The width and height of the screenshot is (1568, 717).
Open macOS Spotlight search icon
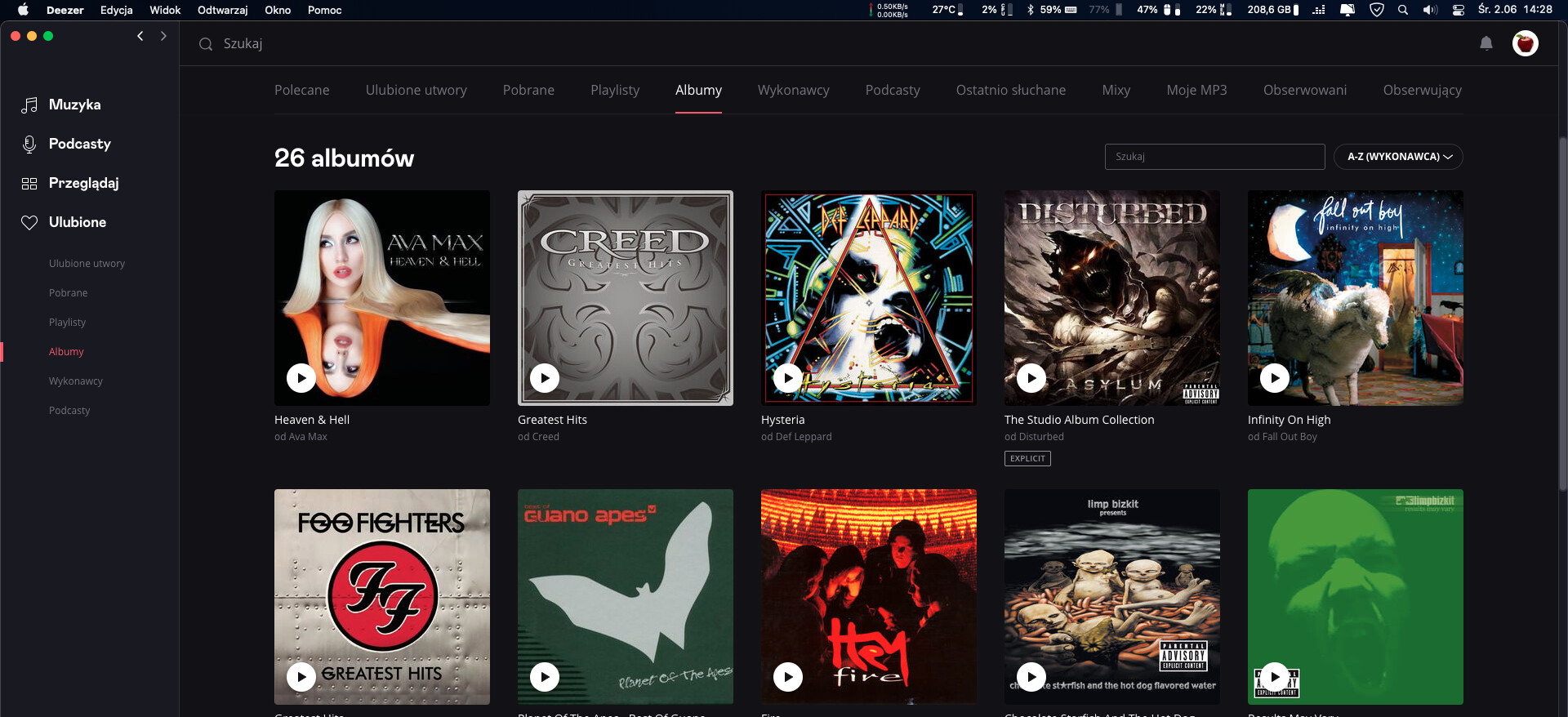[1403, 10]
